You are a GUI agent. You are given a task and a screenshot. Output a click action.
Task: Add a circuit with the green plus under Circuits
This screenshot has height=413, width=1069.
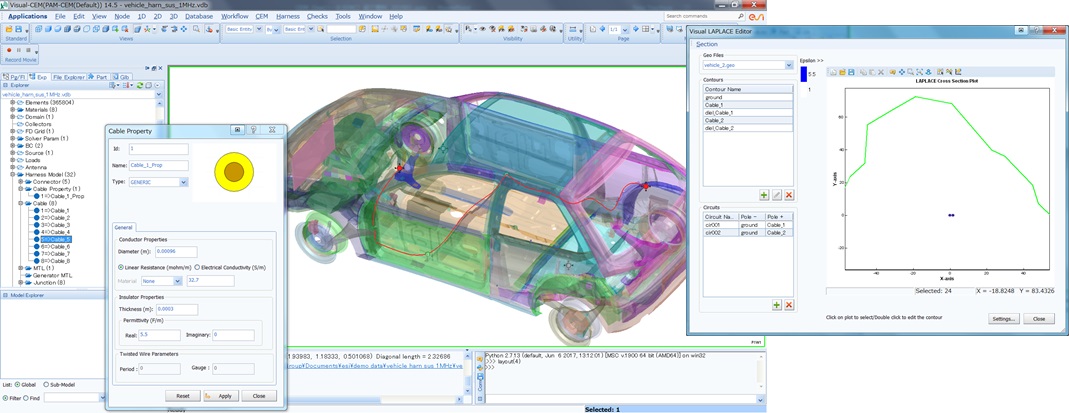(777, 305)
